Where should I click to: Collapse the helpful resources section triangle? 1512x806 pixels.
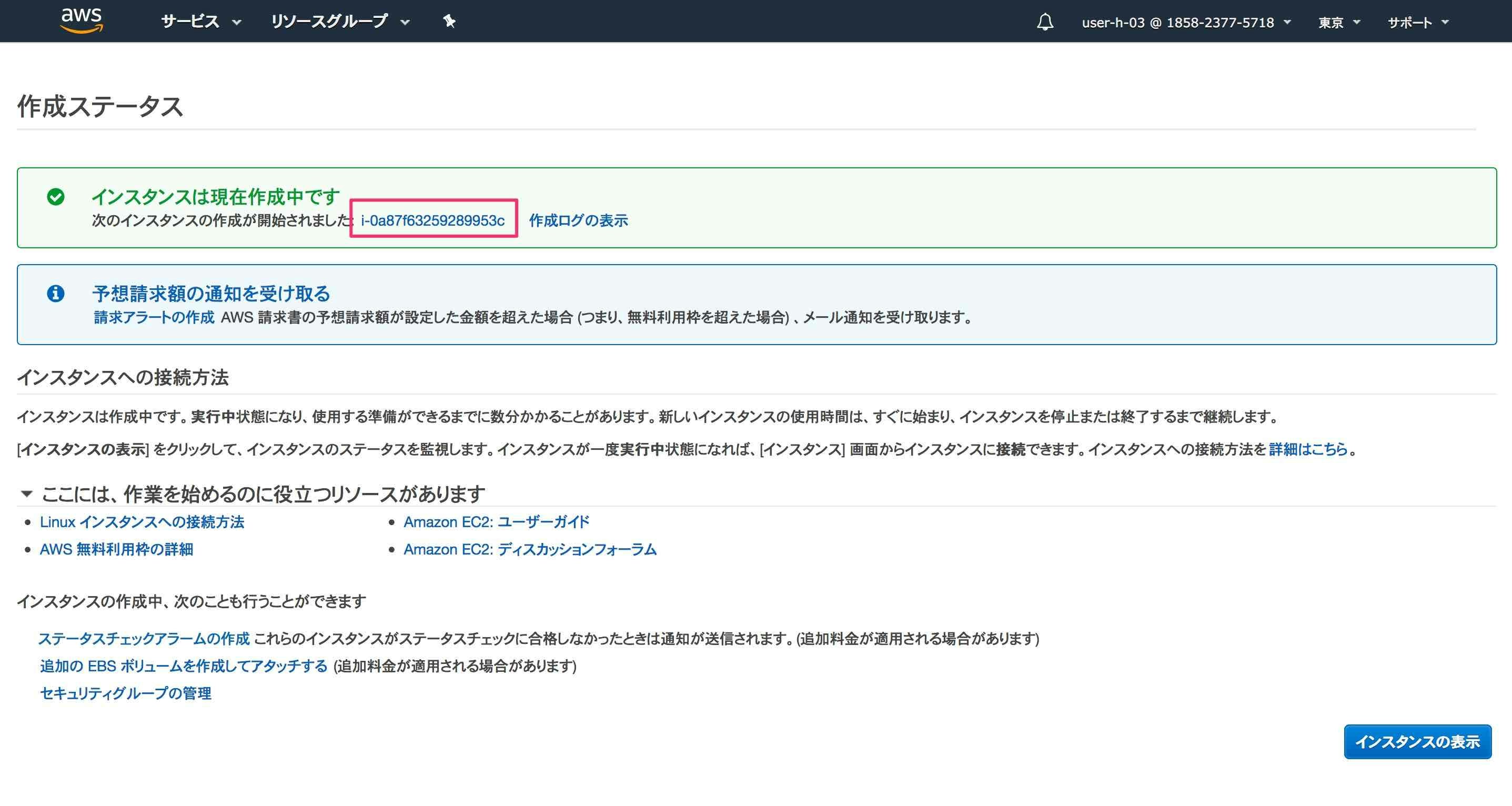26,493
